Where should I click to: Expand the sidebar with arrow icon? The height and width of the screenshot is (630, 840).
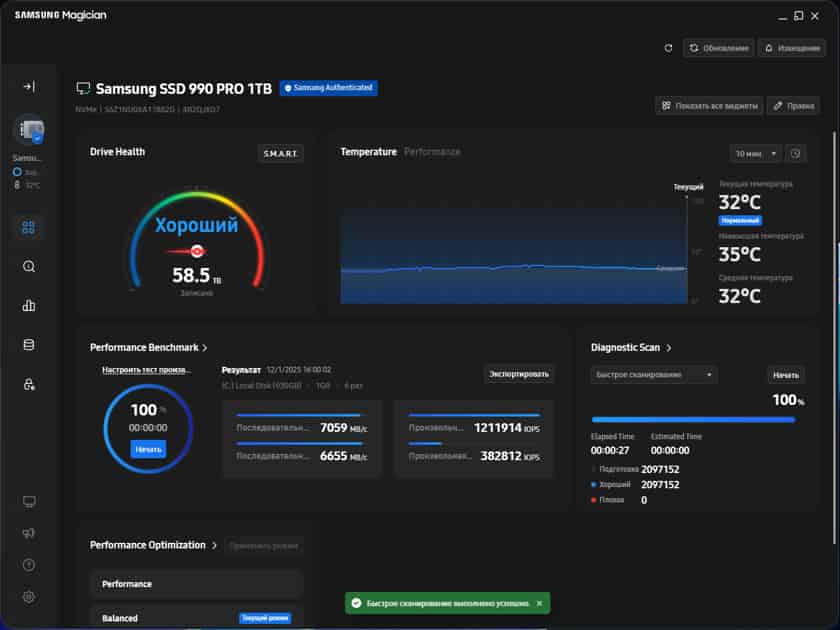[29, 86]
